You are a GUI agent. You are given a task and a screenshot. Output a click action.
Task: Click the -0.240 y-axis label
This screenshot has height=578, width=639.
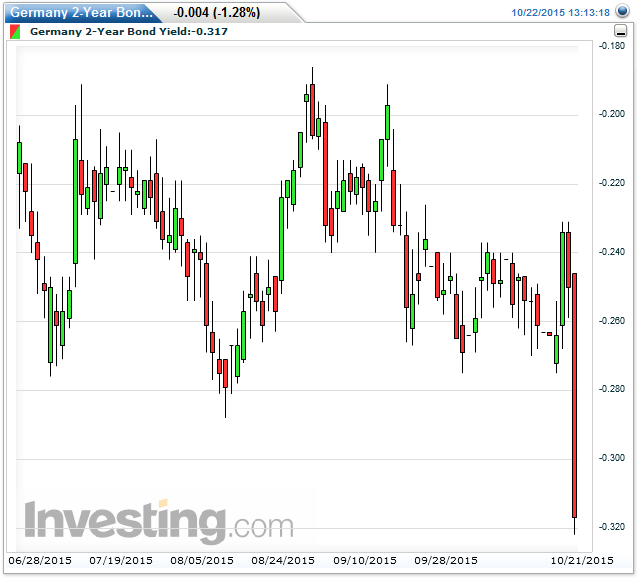pos(612,251)
